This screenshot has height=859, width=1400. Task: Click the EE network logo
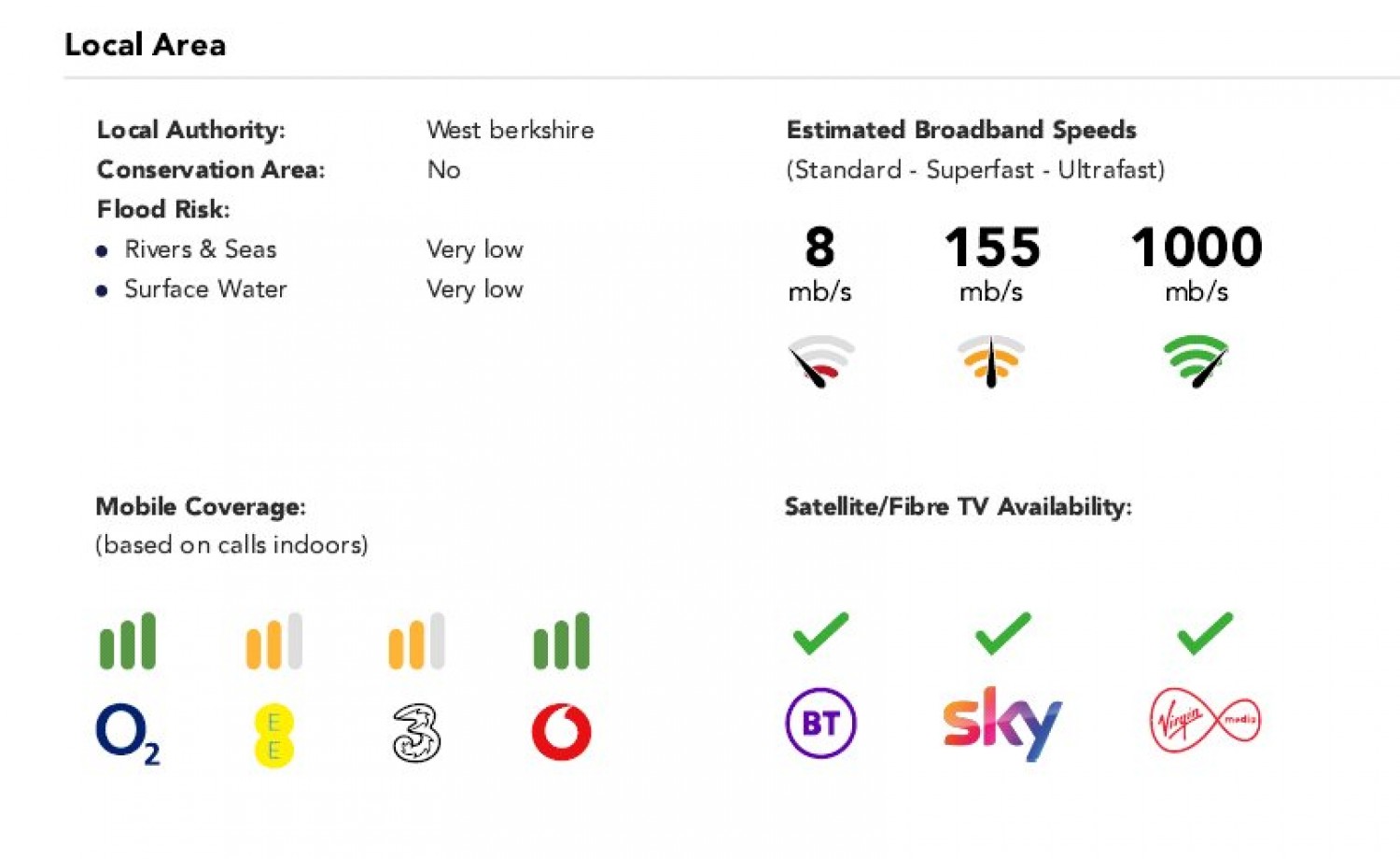pos(273,735)
